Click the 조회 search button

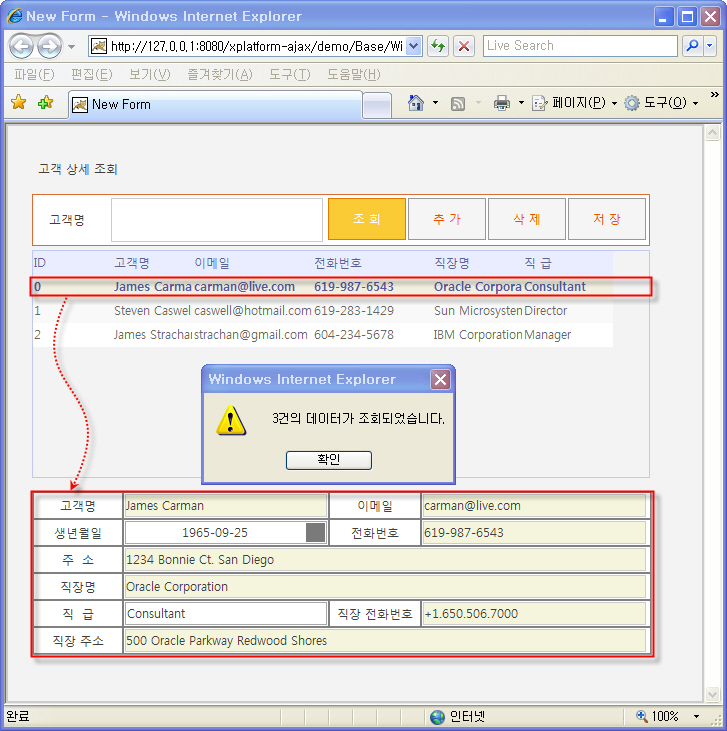[x=366, y=219]
